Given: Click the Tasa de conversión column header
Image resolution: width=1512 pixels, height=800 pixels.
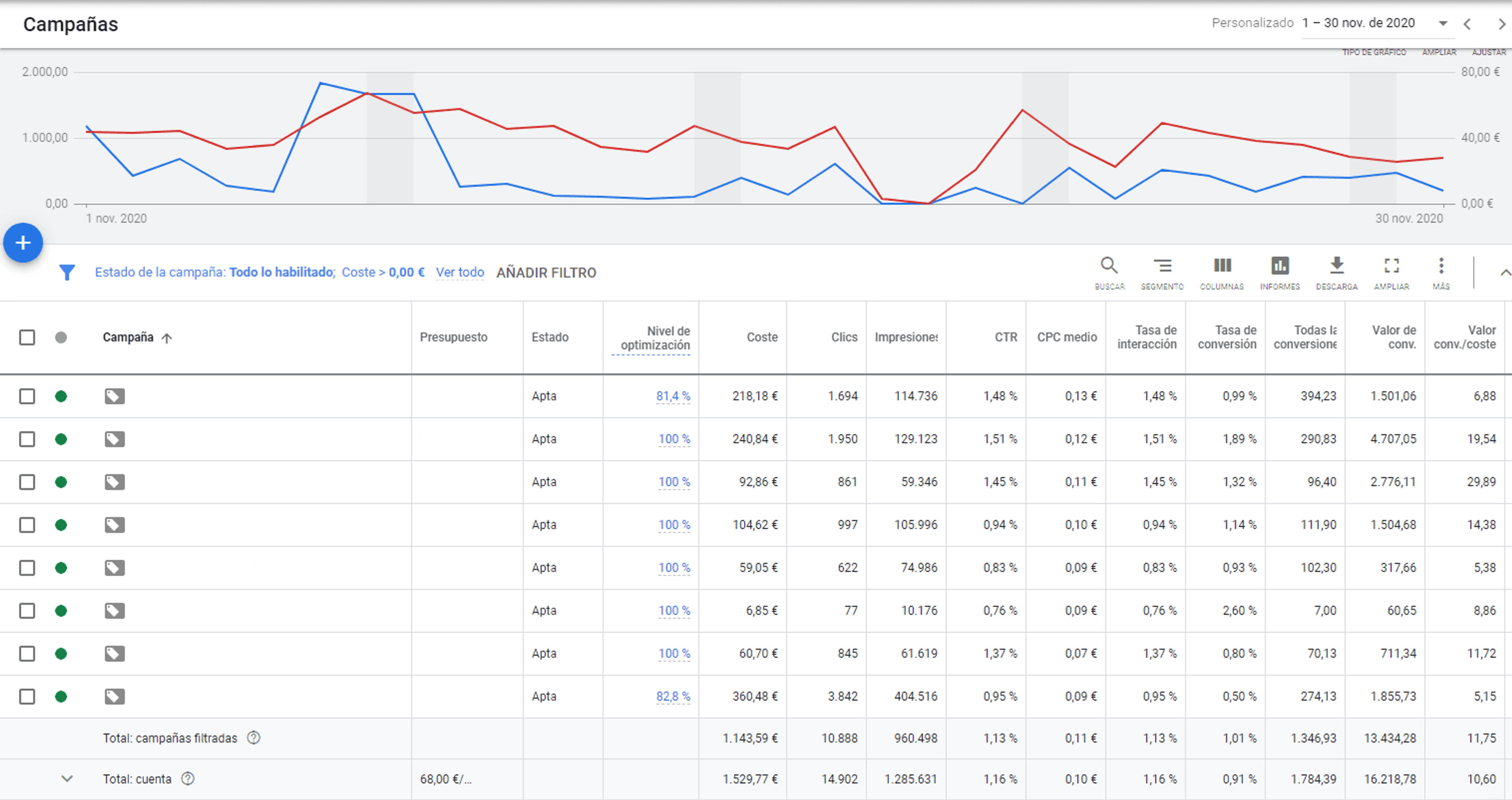Looking at the screenshot, I should coord(1227,338).
